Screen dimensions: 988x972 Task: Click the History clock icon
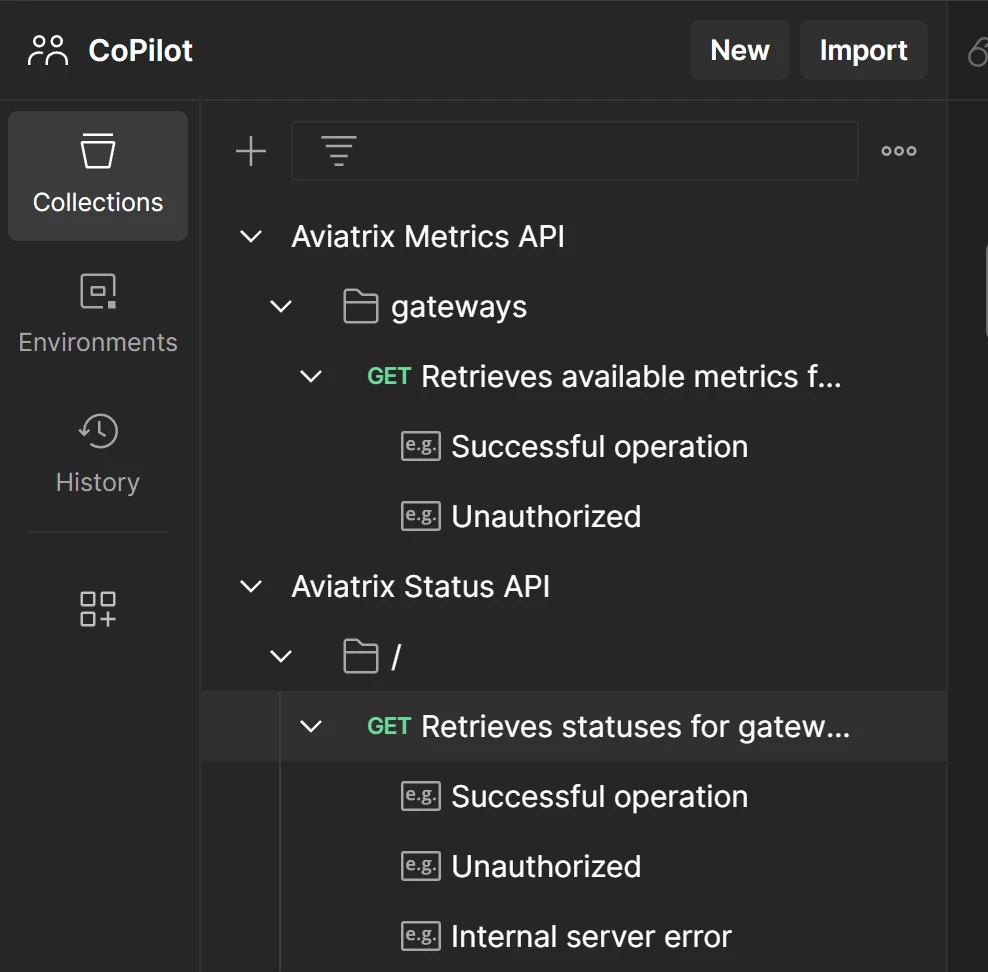tap(98, 431)
